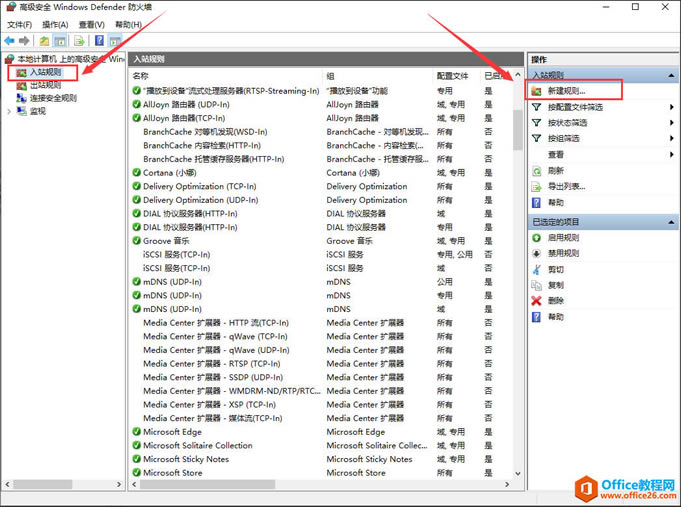Select the AllJoyn 路由器(TCP-In) rule
Image resolution: width=681 pixels, height=507 pixels.
(184, 118)
